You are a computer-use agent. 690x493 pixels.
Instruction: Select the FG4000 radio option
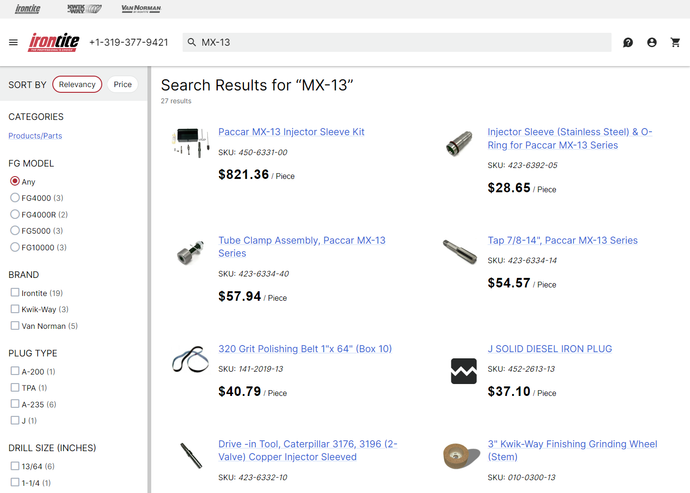(x=15, y=198)
